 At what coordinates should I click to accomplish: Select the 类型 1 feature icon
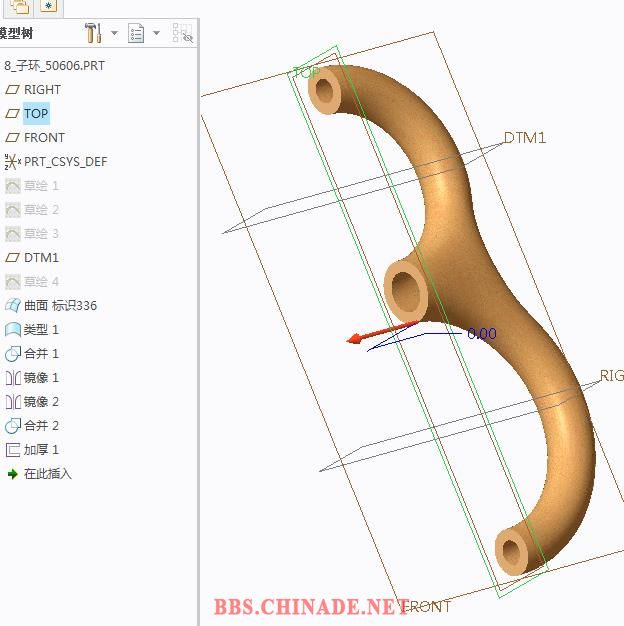13,329
